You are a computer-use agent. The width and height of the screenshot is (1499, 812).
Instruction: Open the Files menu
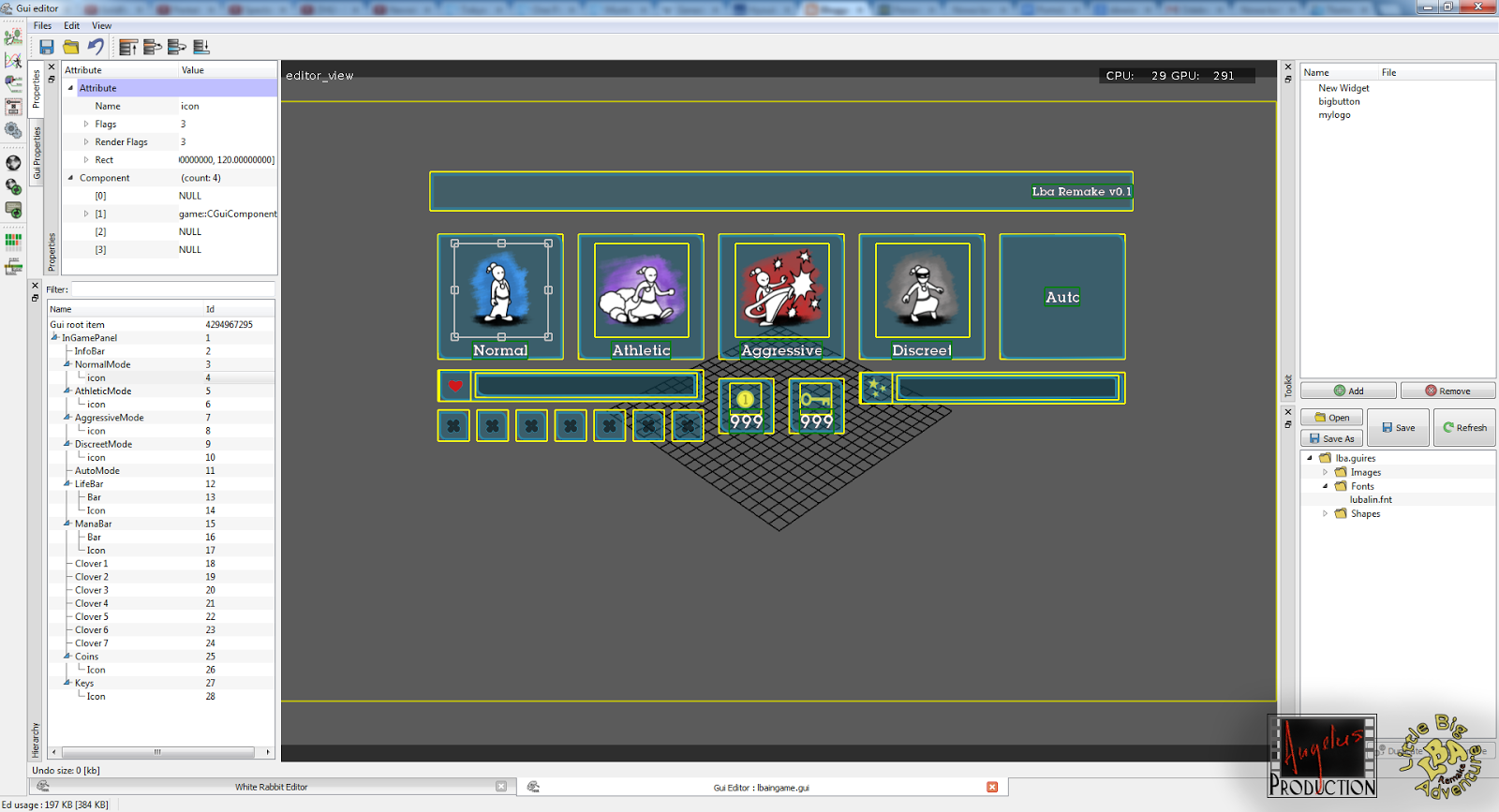tap(43, 25)
